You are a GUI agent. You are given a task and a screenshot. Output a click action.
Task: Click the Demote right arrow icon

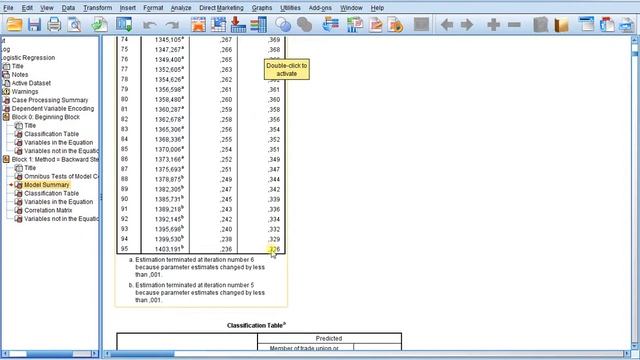[467, 25]
